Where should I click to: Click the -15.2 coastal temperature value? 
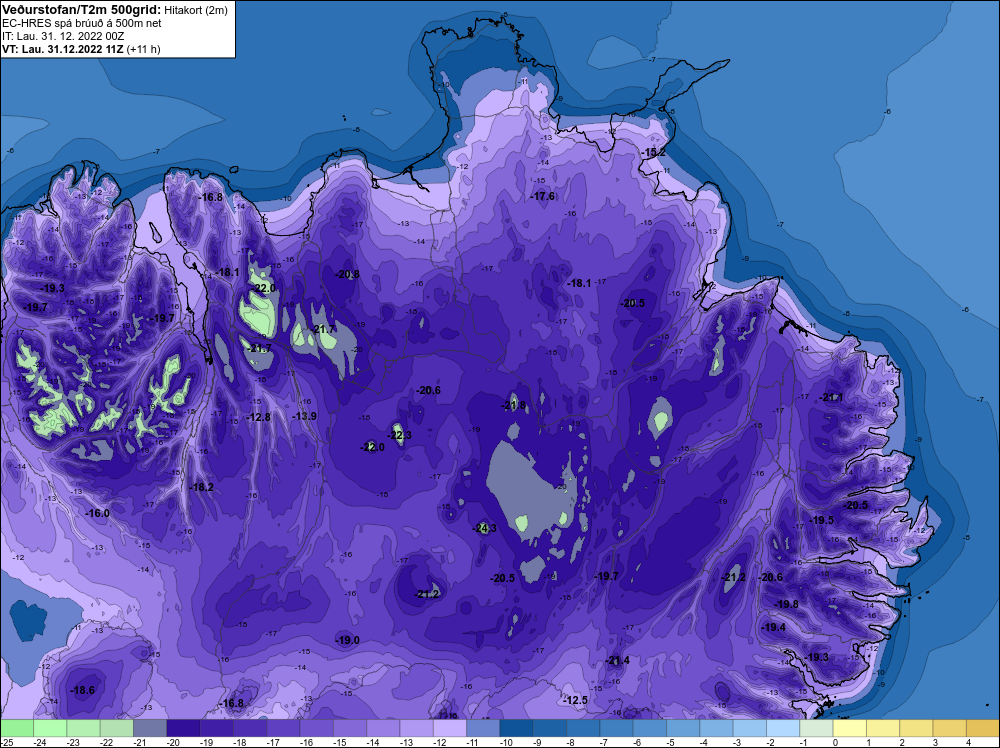(x=653, y=152)
